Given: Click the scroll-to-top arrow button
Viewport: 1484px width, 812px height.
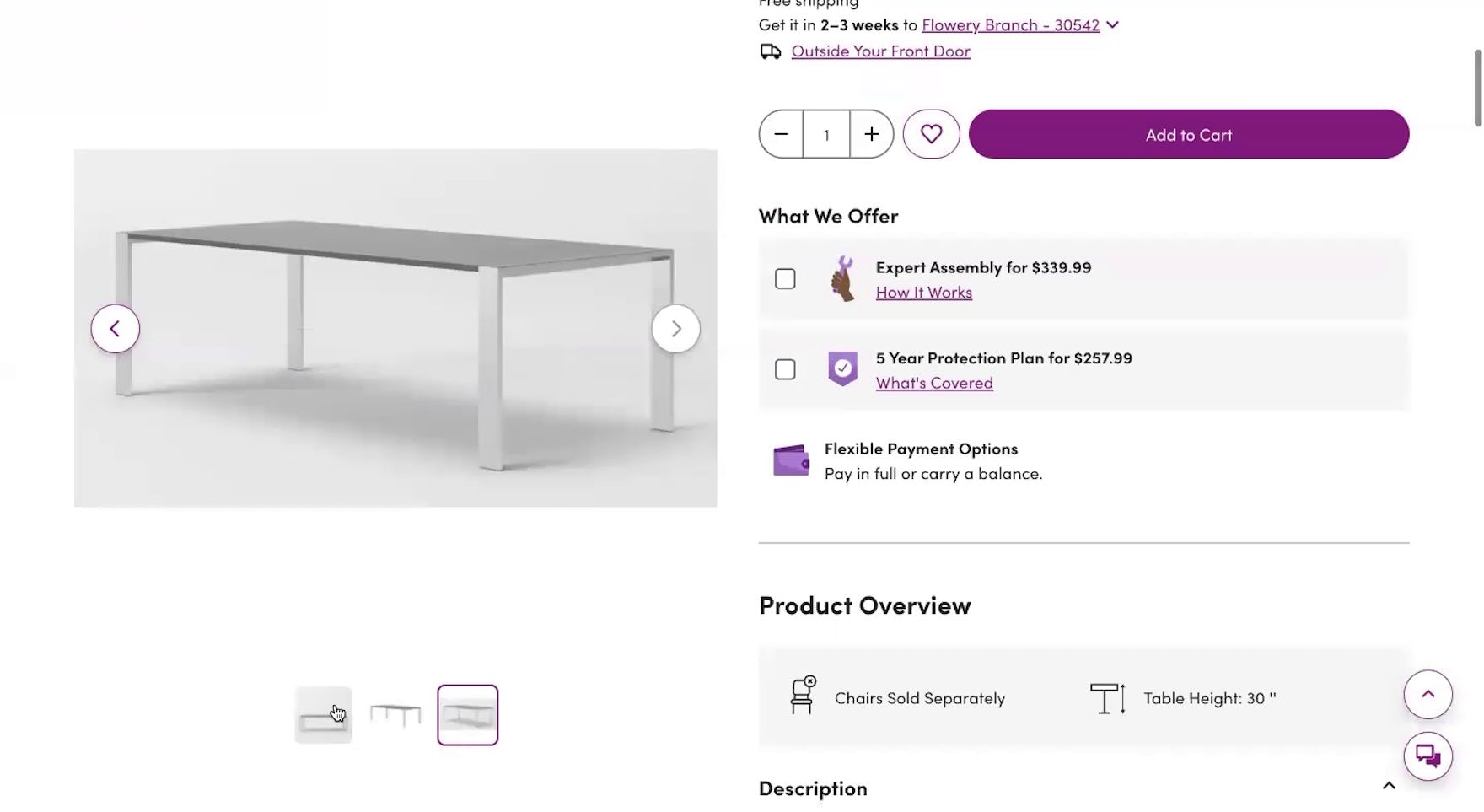Looking at the screenshot, I should point(1428,694).
